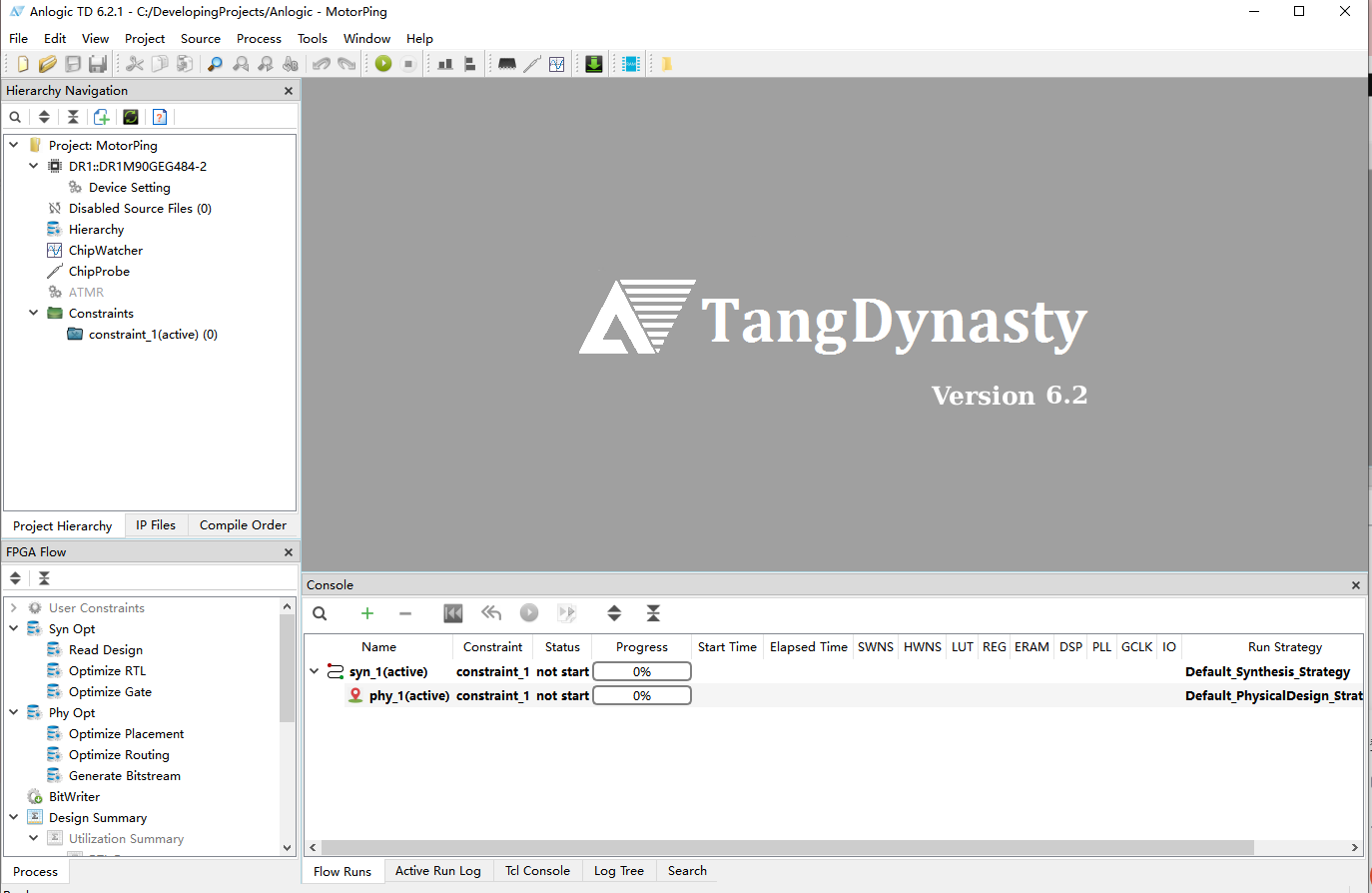Close the Console panel
This screenshot has width=1372, height=893.
(x=1356, y=585)
